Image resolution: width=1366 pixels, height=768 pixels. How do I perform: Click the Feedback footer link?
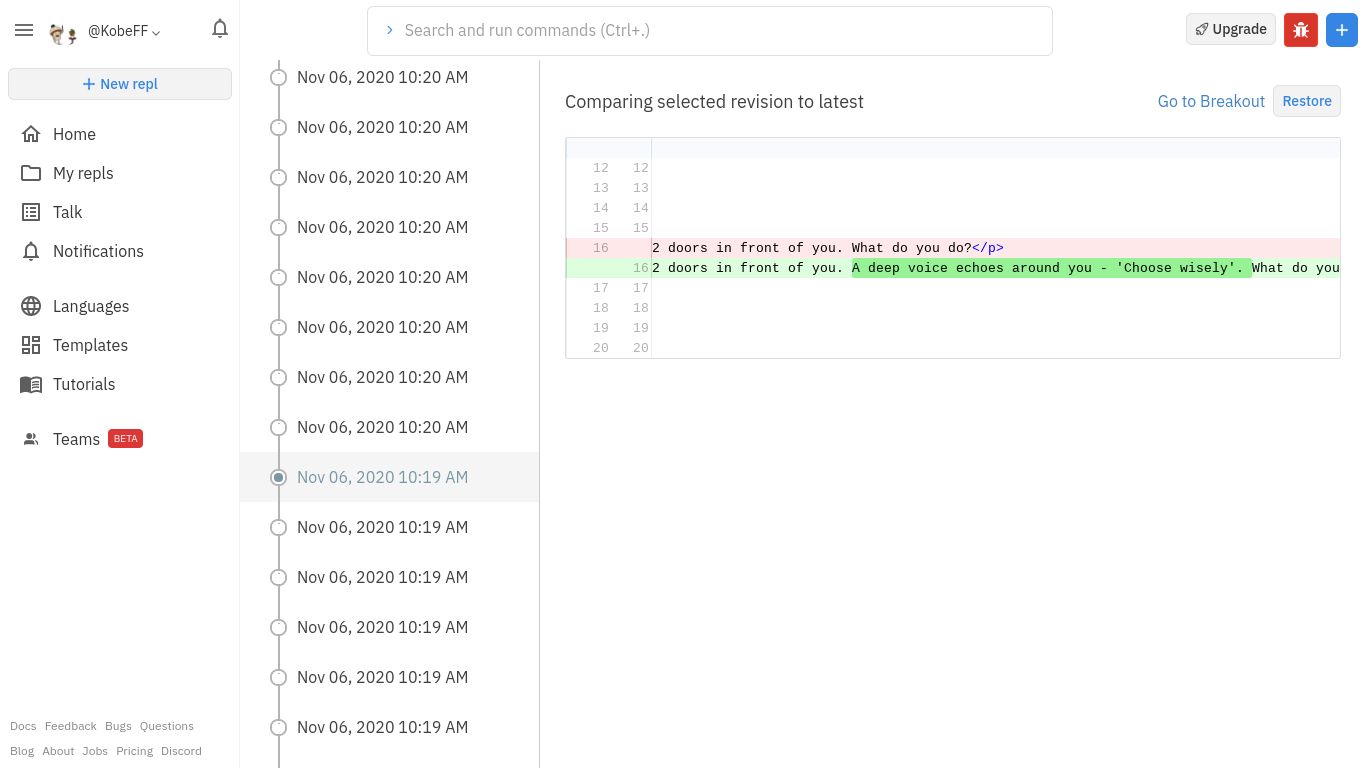(70, 726)
